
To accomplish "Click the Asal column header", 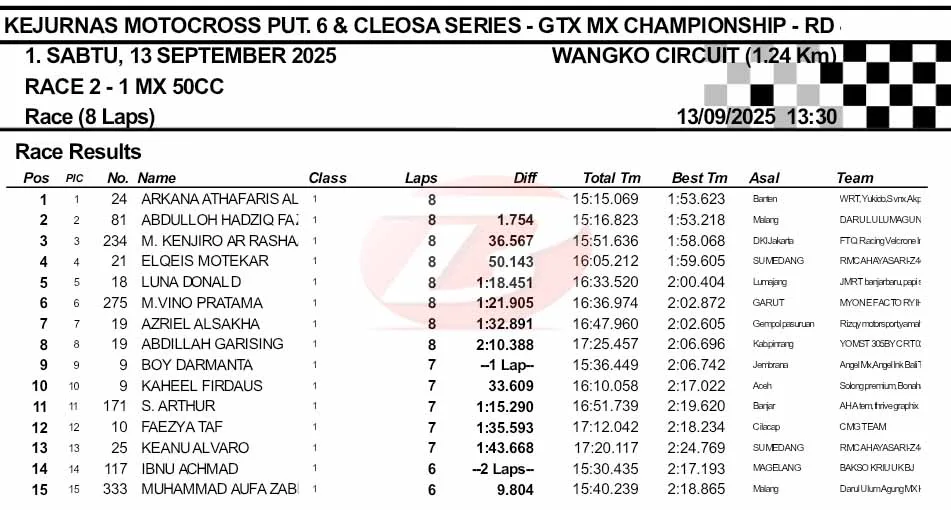I will click(x=764, y=178).
